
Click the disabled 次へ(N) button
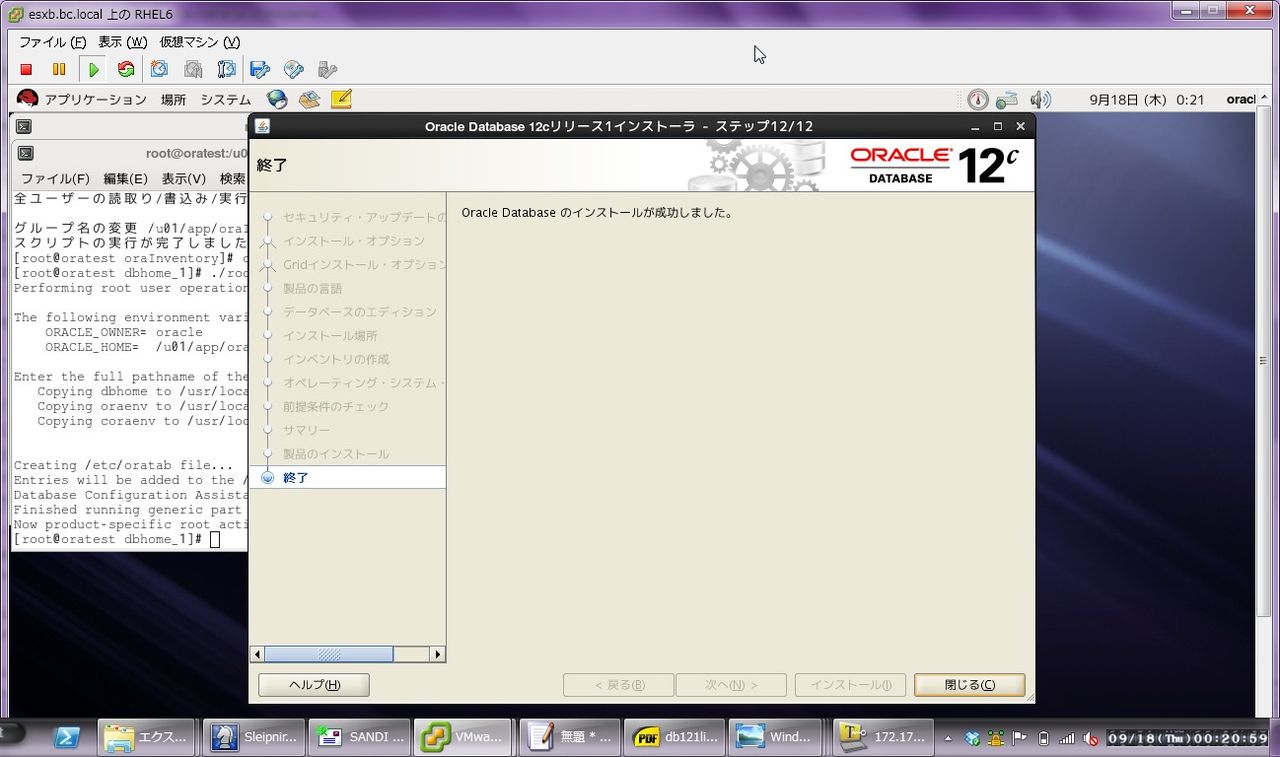coord(731,685)
